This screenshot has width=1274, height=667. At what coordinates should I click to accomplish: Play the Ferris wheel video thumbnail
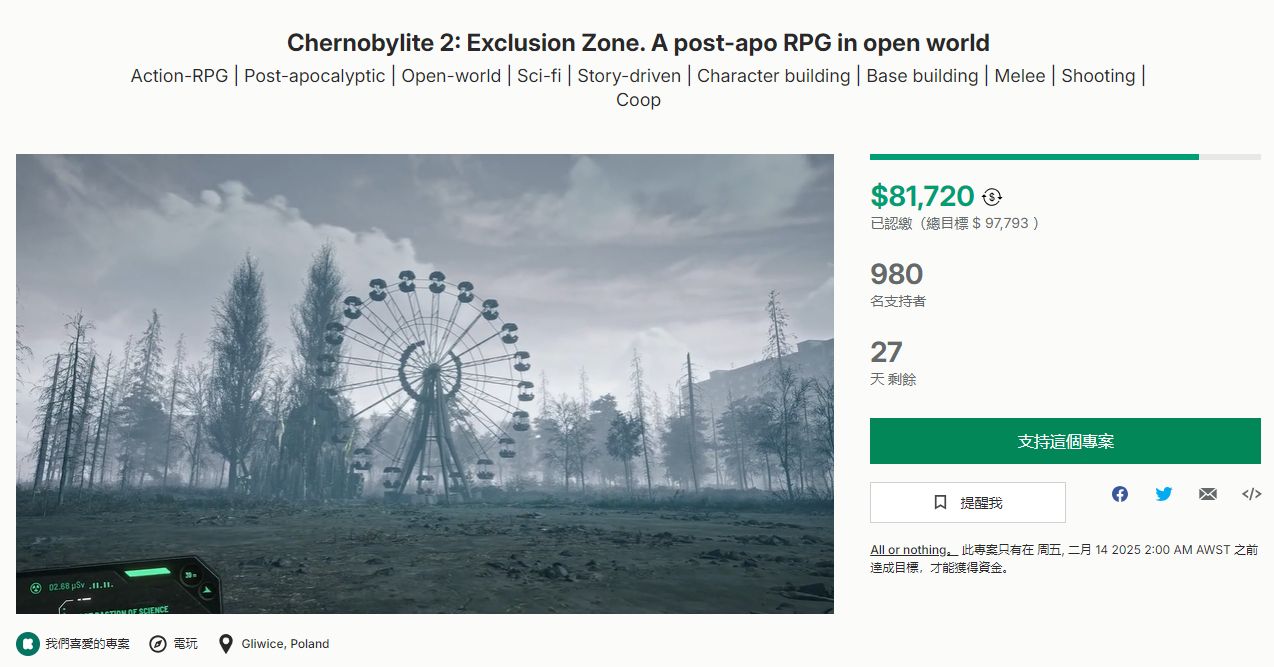click(x=425, y=384)
